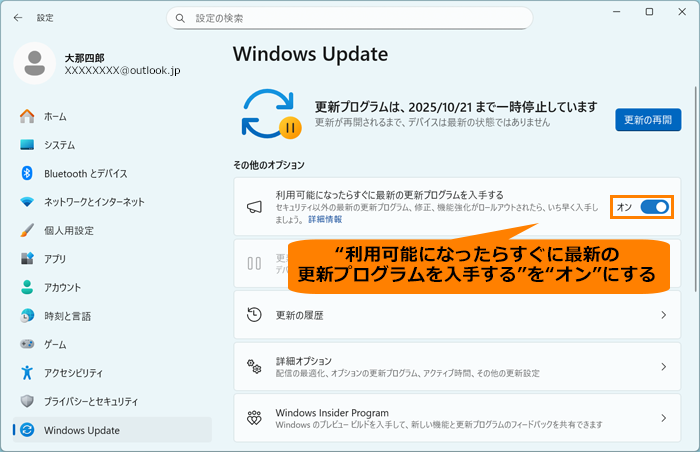This screenshot has width=700, height=452.
Task: Click the megaphone icon for latest updates
Action: coord(254,207)
